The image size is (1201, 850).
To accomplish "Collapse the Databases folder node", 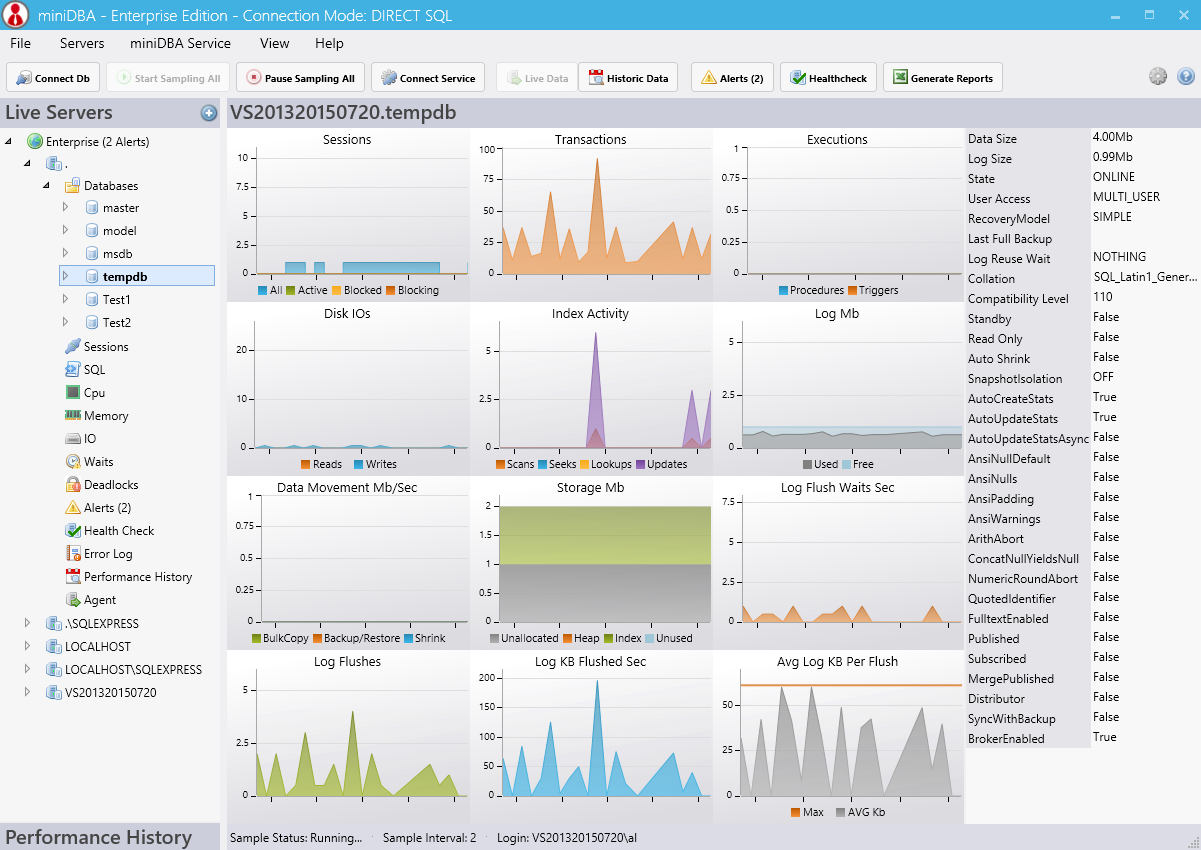I will [x=47, y=186].
